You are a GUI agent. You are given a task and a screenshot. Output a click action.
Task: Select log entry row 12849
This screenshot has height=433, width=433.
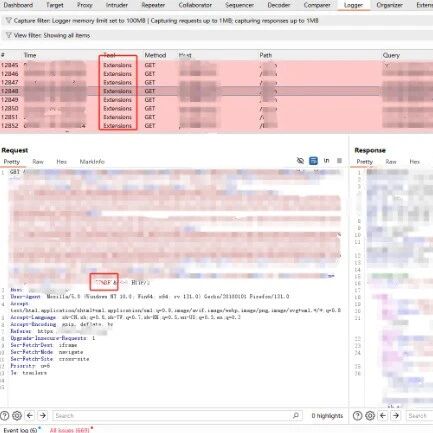pyautogui.click(x=217, y=100)
